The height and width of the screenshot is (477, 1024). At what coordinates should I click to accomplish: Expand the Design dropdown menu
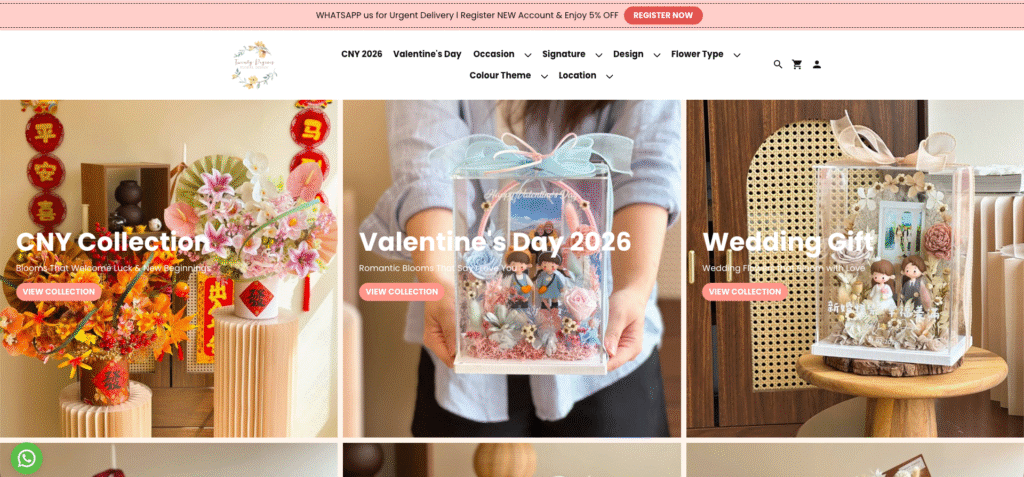click(636, 54)
